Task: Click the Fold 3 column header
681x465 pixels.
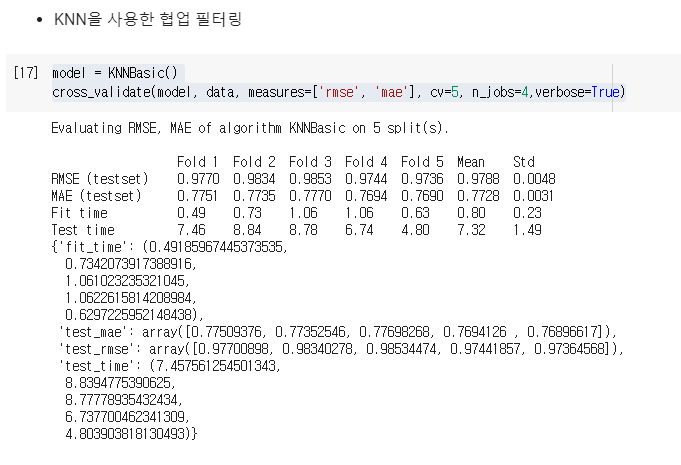Action: (310, 162)
